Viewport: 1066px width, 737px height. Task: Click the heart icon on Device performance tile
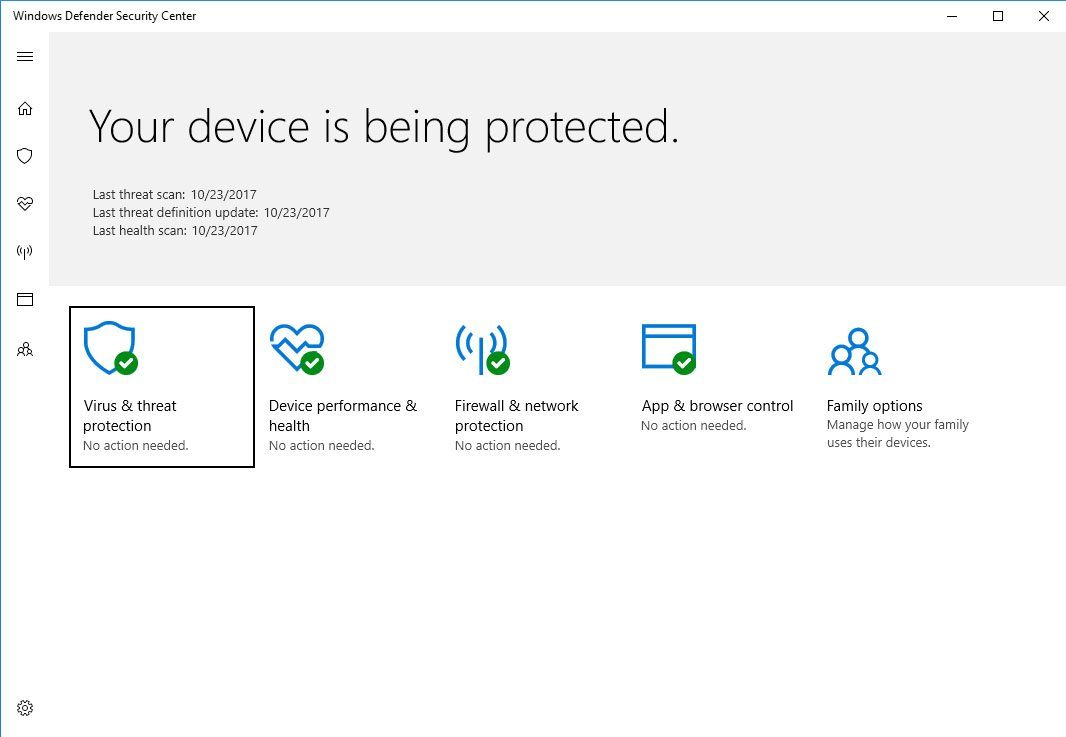293,345
